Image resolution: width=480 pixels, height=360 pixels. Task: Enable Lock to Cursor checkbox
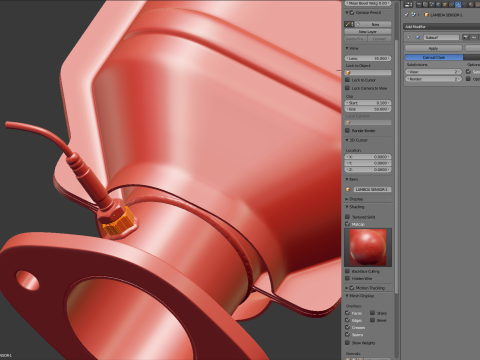[347, 80]
